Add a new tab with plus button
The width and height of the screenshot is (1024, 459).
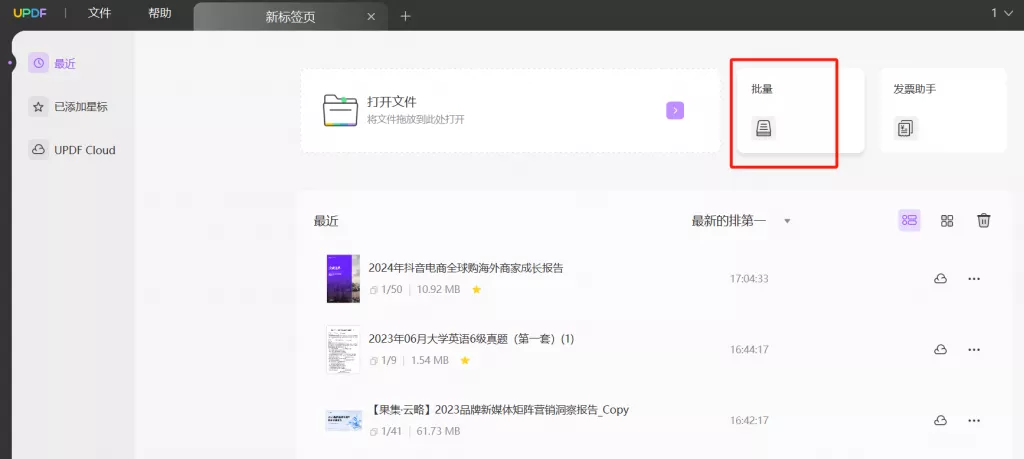406,16
